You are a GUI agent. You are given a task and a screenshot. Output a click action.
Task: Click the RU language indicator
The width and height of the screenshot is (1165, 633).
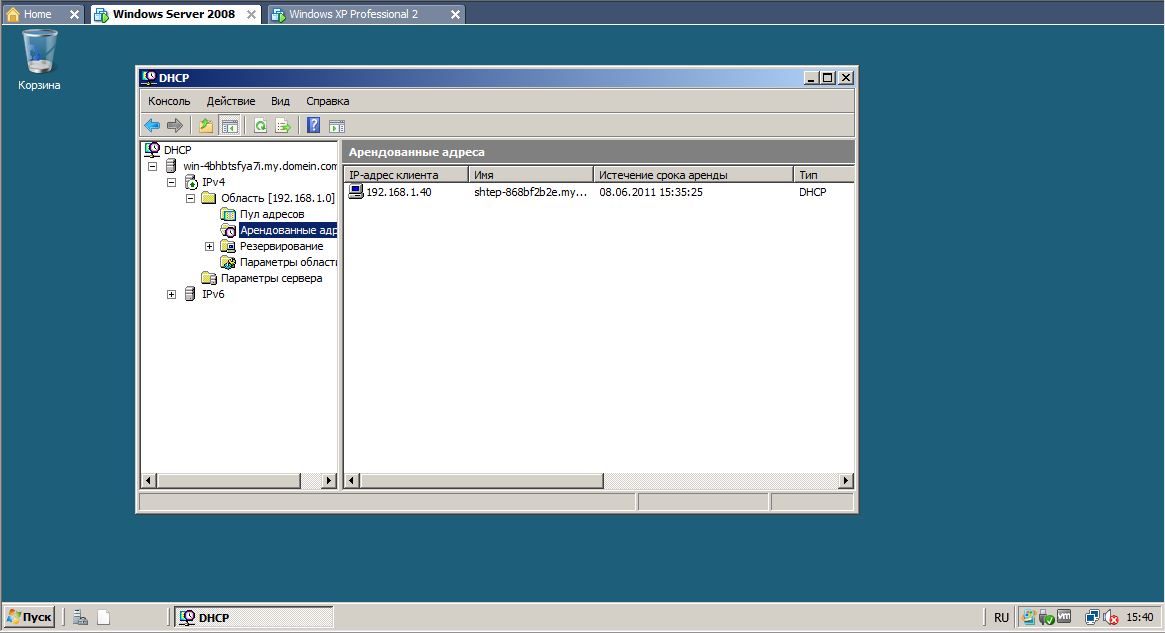[1002, 617]
